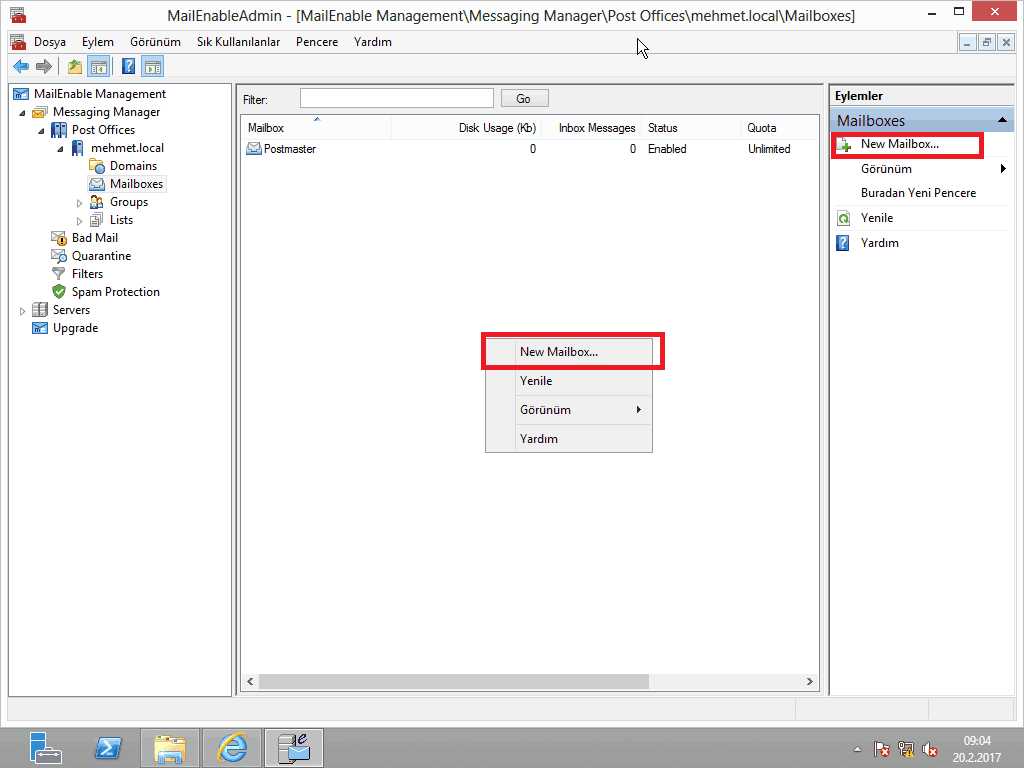Click into the Filter text field

(x=396, y=98)
